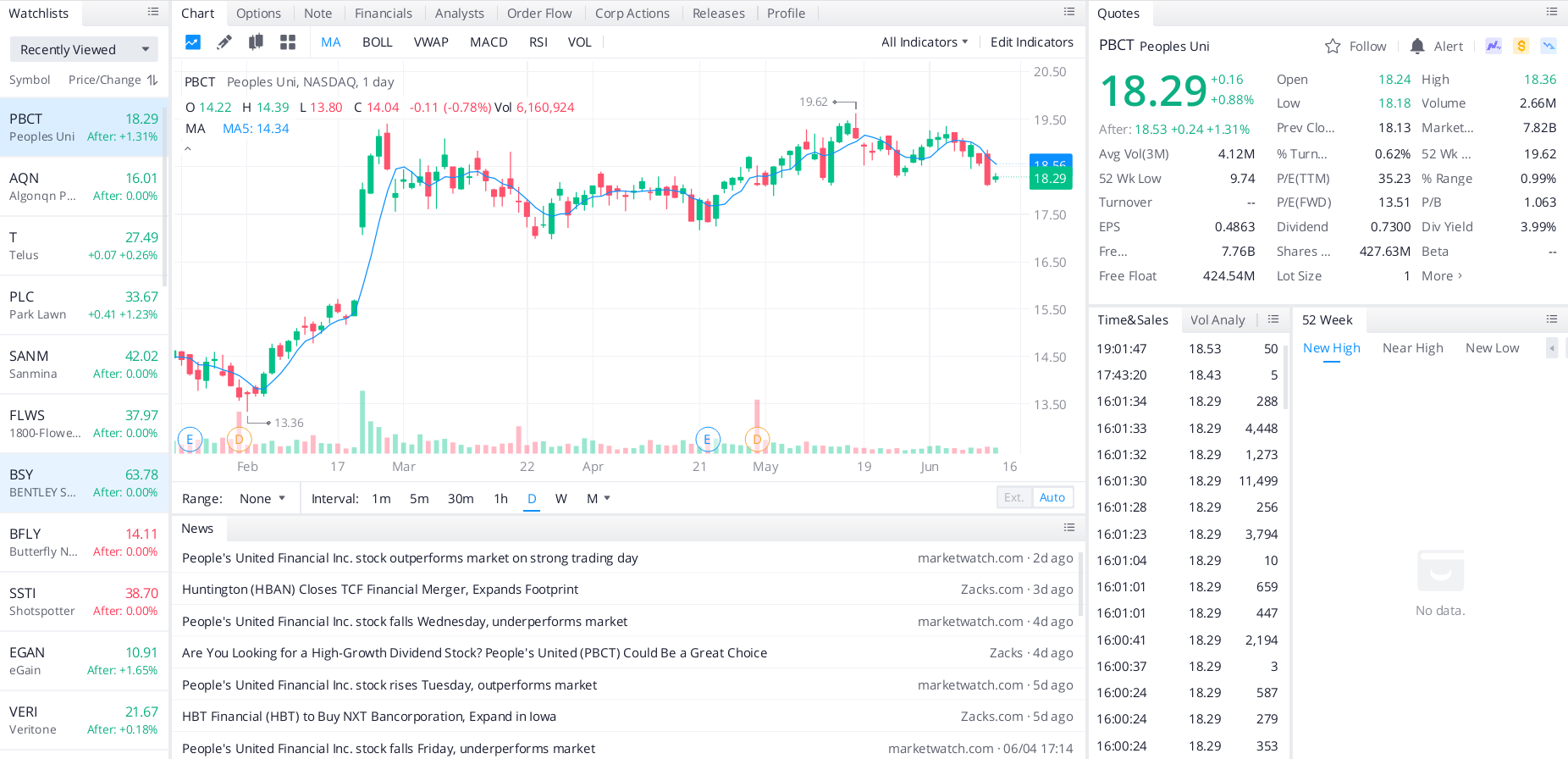
Task: Toggle the VWAP indicator
Action: [431, 42]
